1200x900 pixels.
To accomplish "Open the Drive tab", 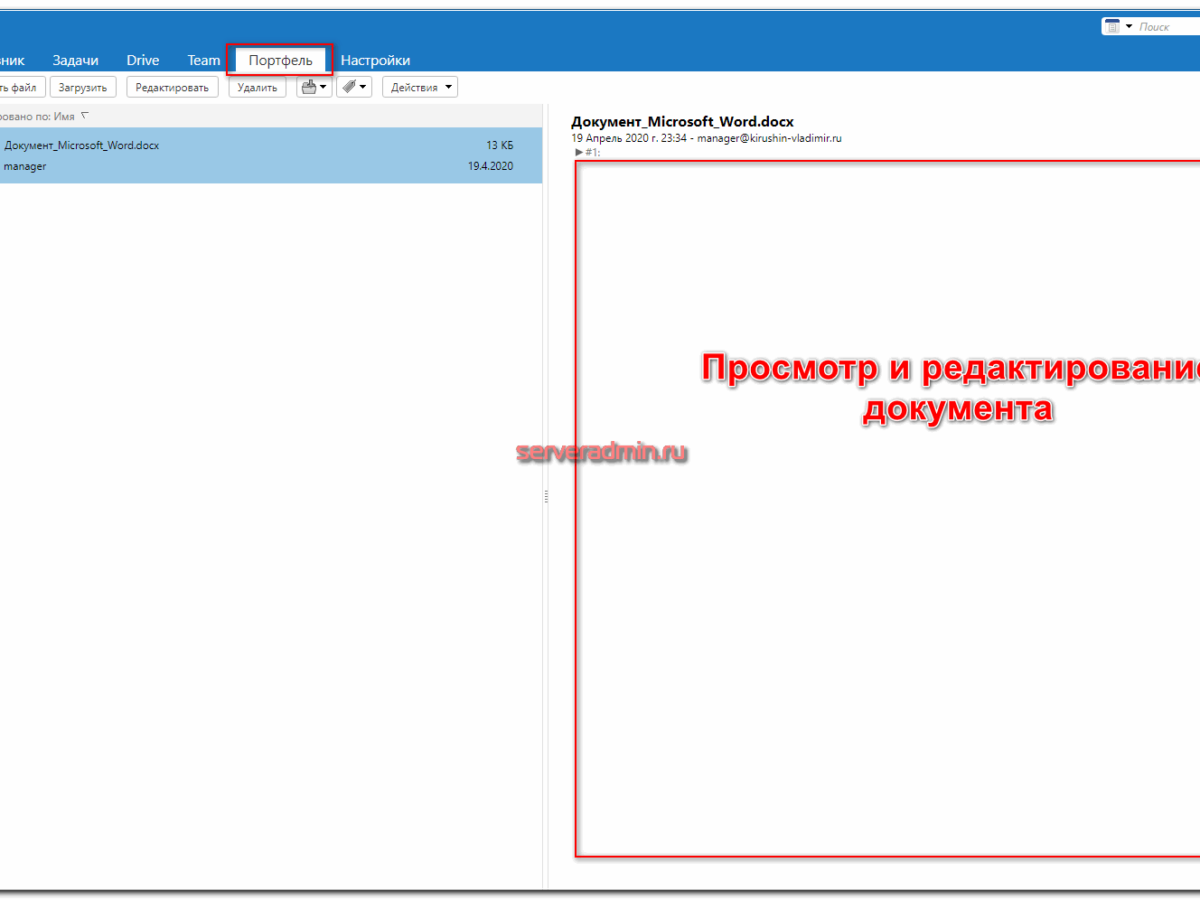I will [143, 60].
